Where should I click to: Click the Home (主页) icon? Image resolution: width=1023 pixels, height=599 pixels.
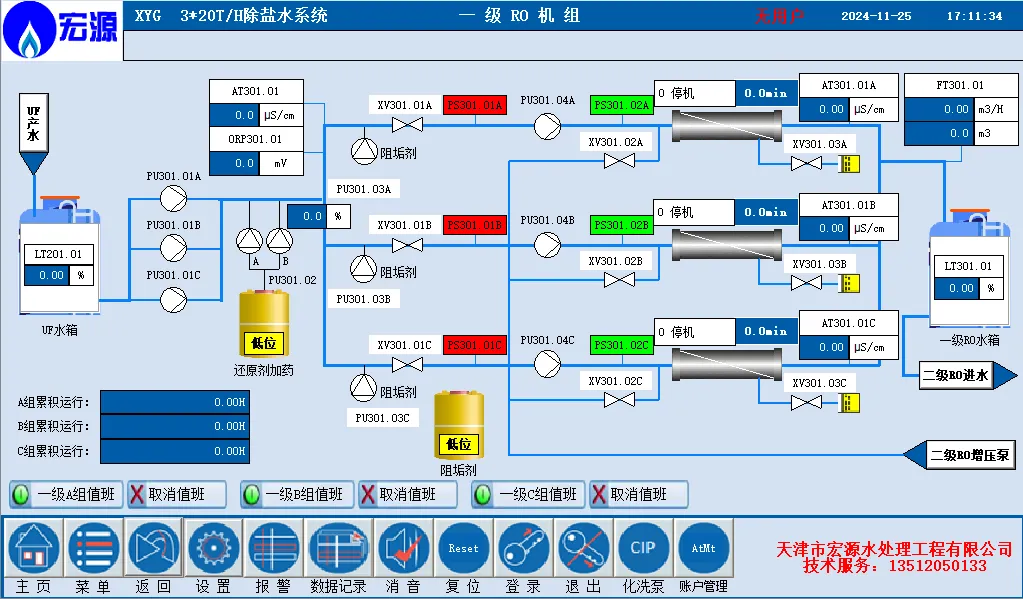[33, 548]
